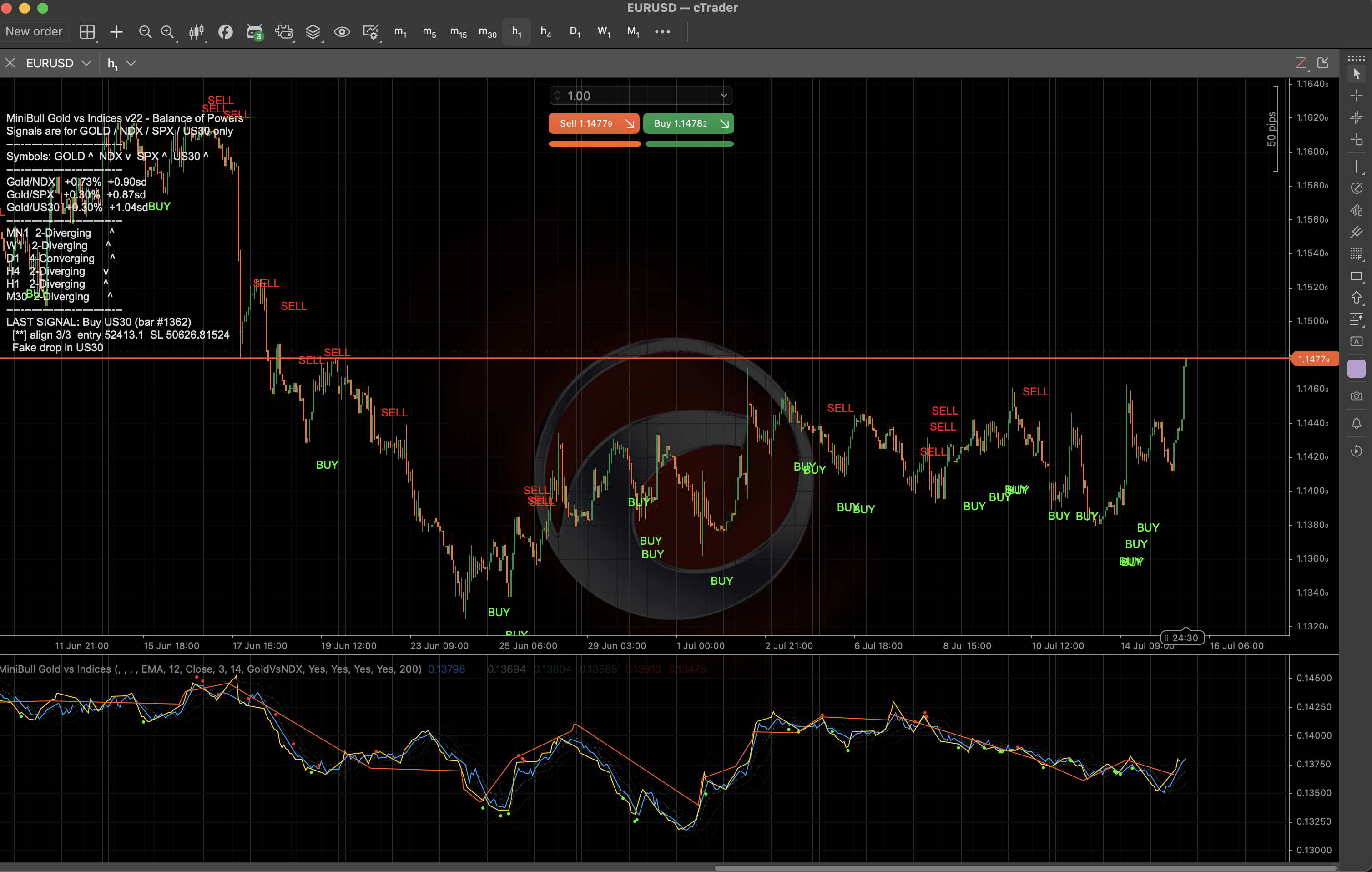Select the arrow up shape tool

click(x=1357, y=298)
